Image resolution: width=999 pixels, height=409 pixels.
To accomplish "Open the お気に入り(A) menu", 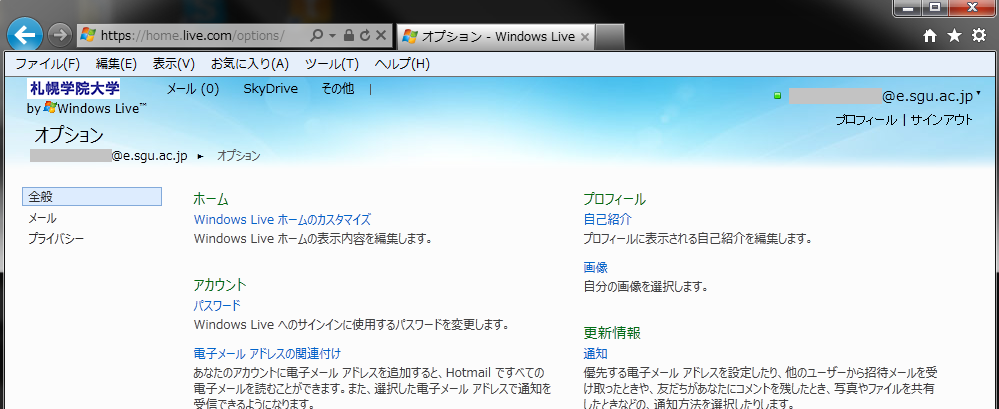I will click(250, 64).
